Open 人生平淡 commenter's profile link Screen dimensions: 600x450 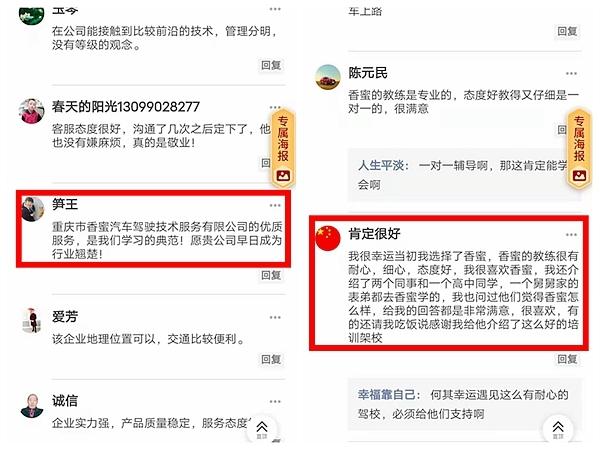381,165
